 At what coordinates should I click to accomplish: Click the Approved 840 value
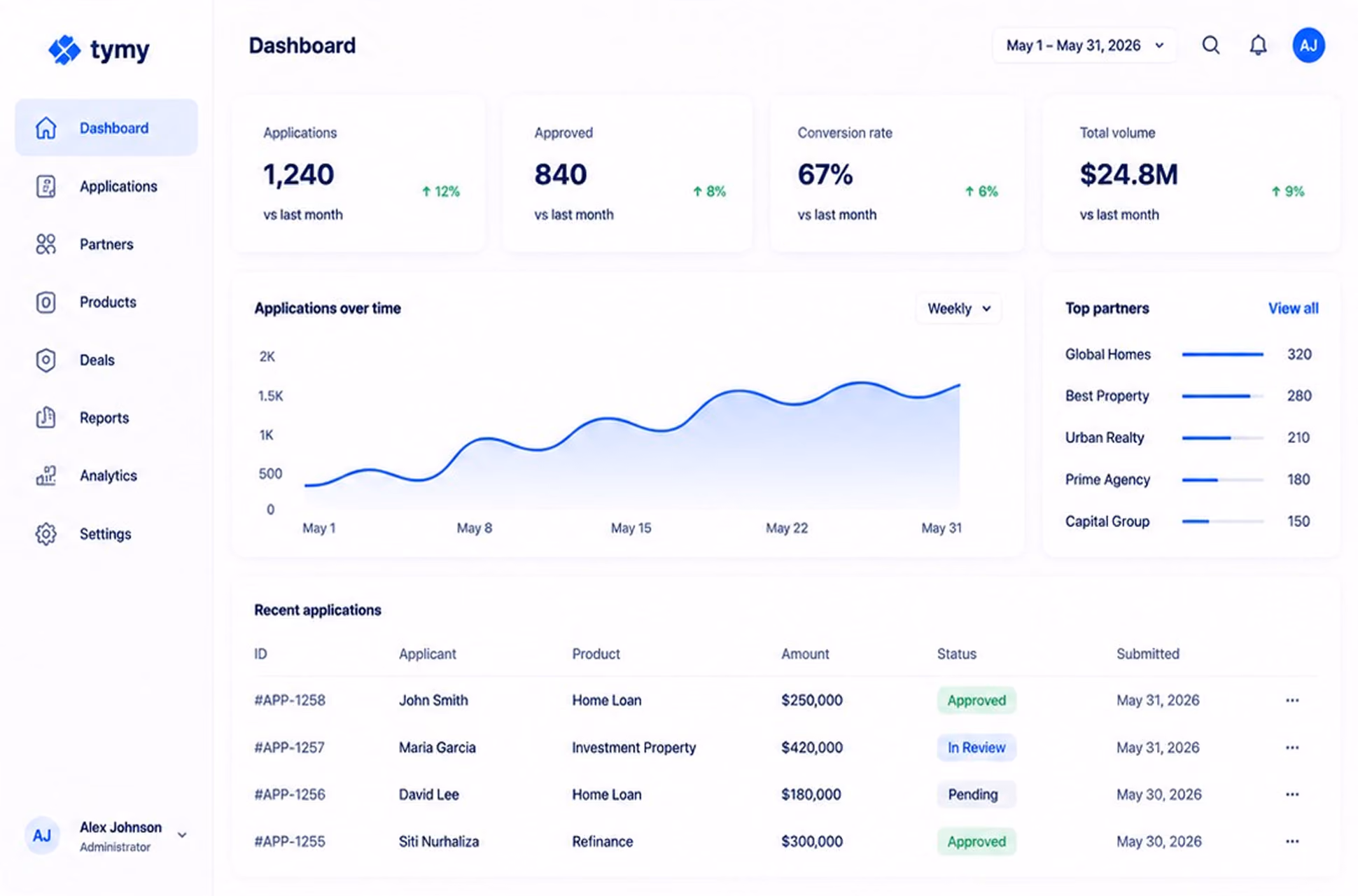(x=561, y=174)
